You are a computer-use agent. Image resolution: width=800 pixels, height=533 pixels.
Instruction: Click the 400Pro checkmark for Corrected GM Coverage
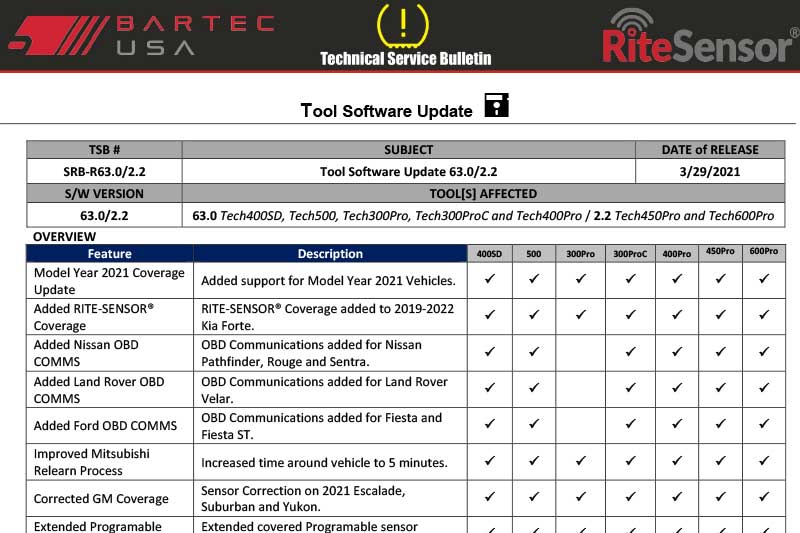pos(677,496)
